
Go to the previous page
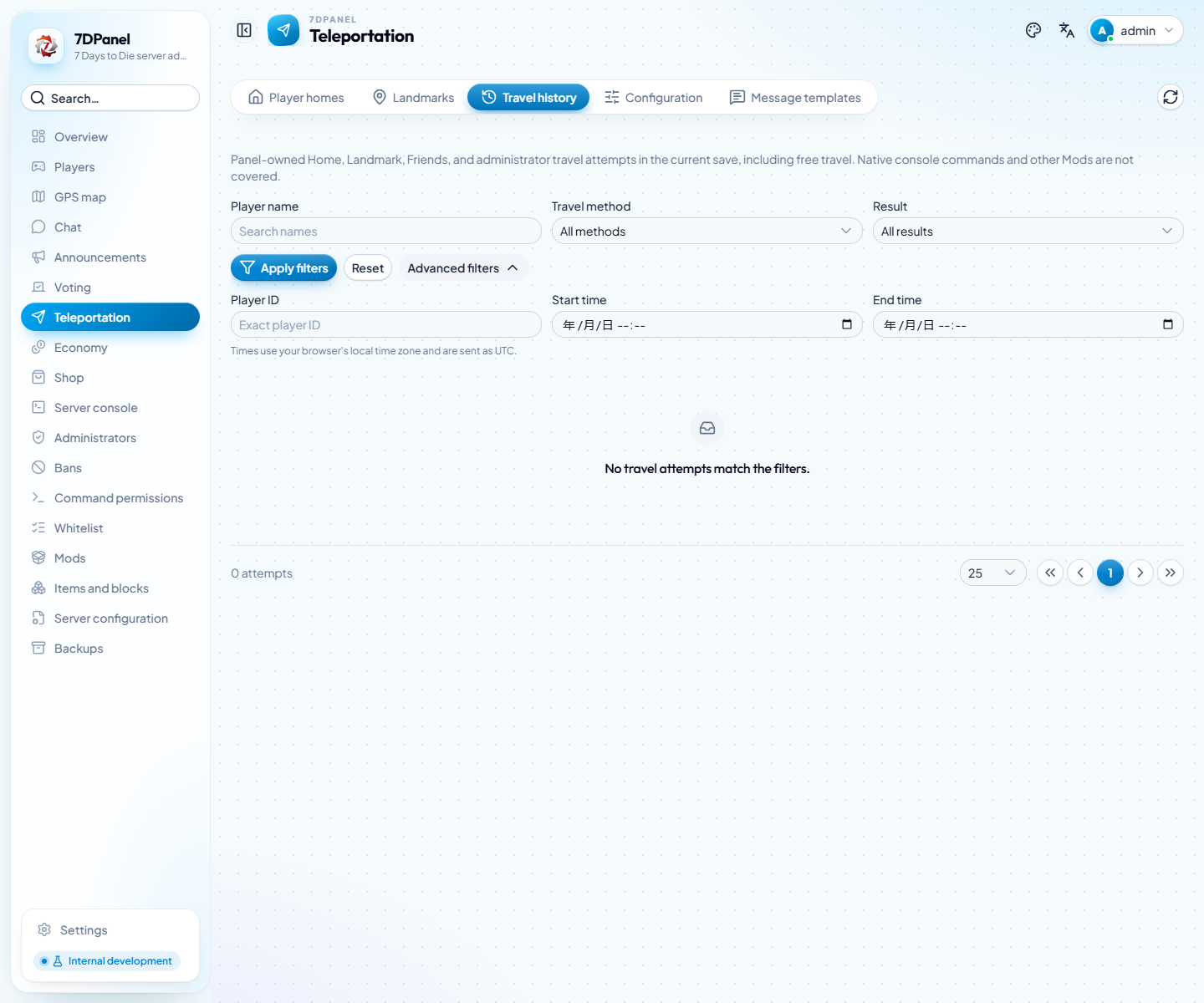(x=1080, y=573)
